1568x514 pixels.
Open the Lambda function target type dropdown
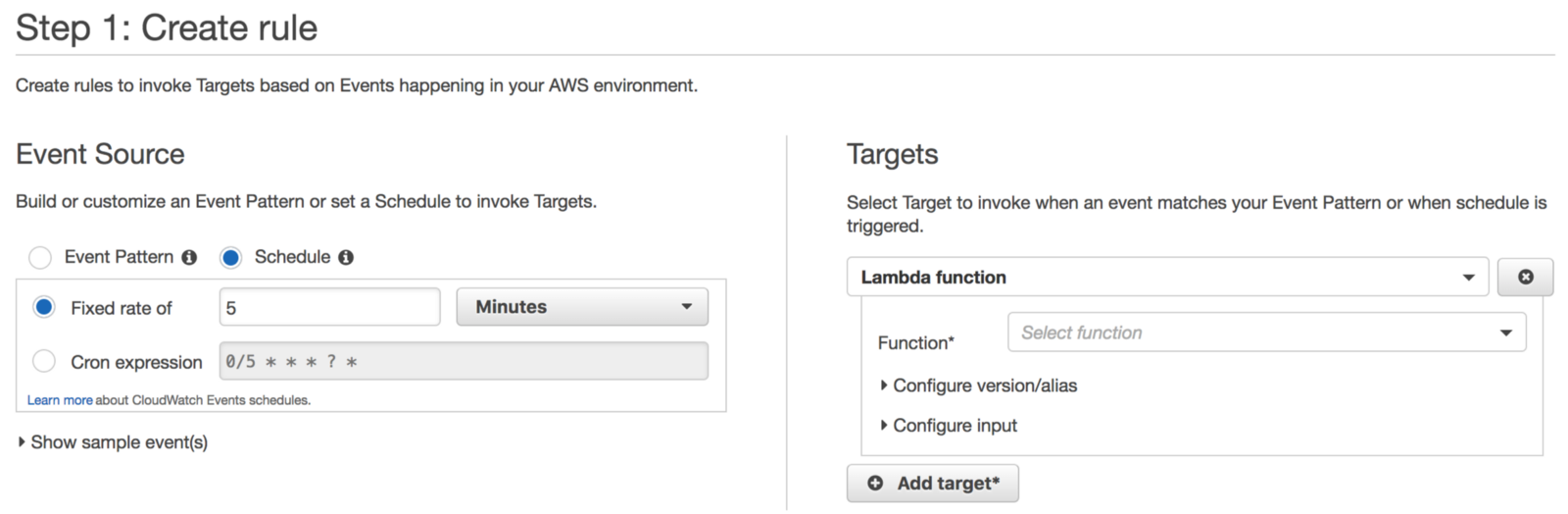1166,277
